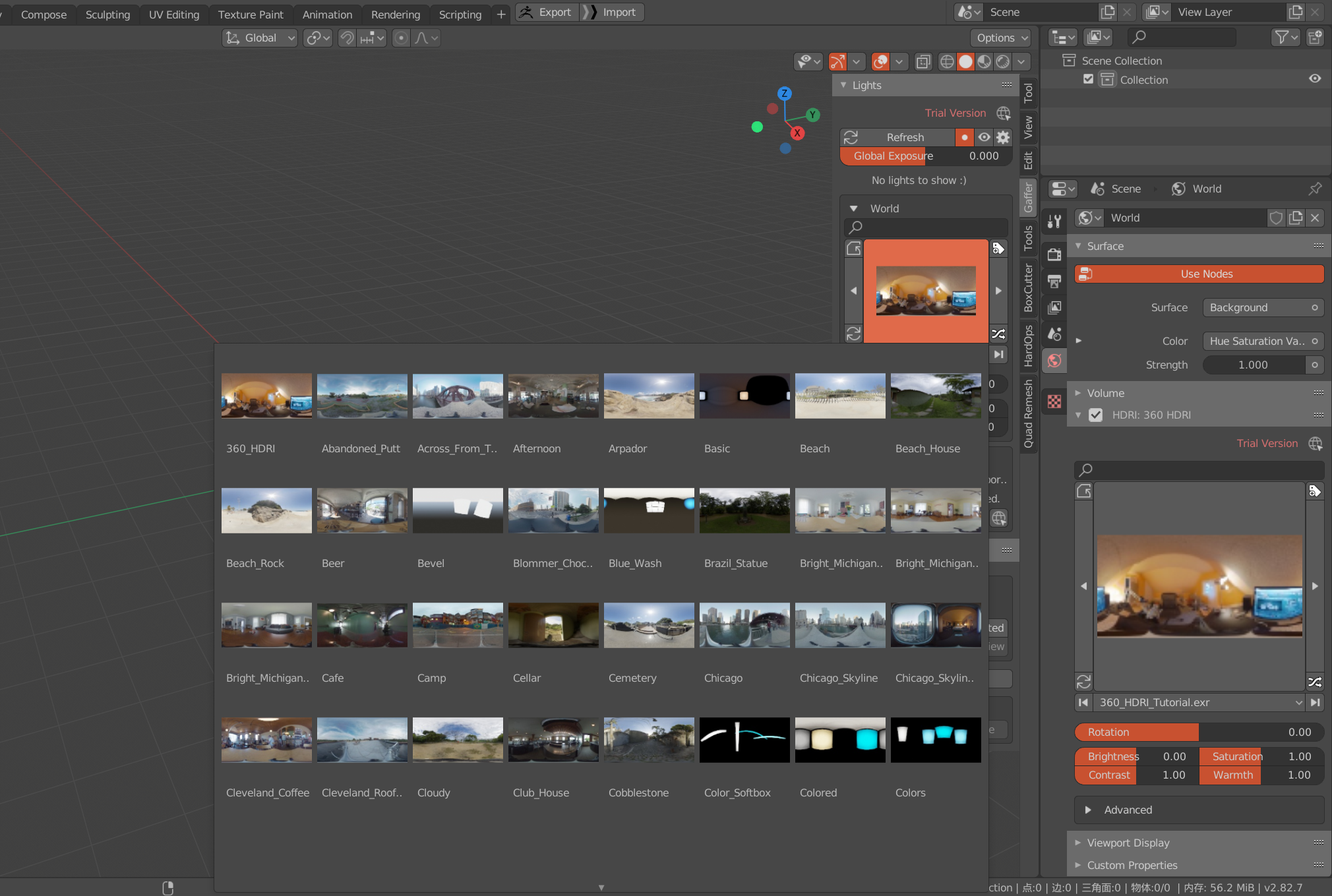Screen dimensions: 1332x896
Task: Select the Beach_House HDRI thumbnail
Action: tap(935, 396)
